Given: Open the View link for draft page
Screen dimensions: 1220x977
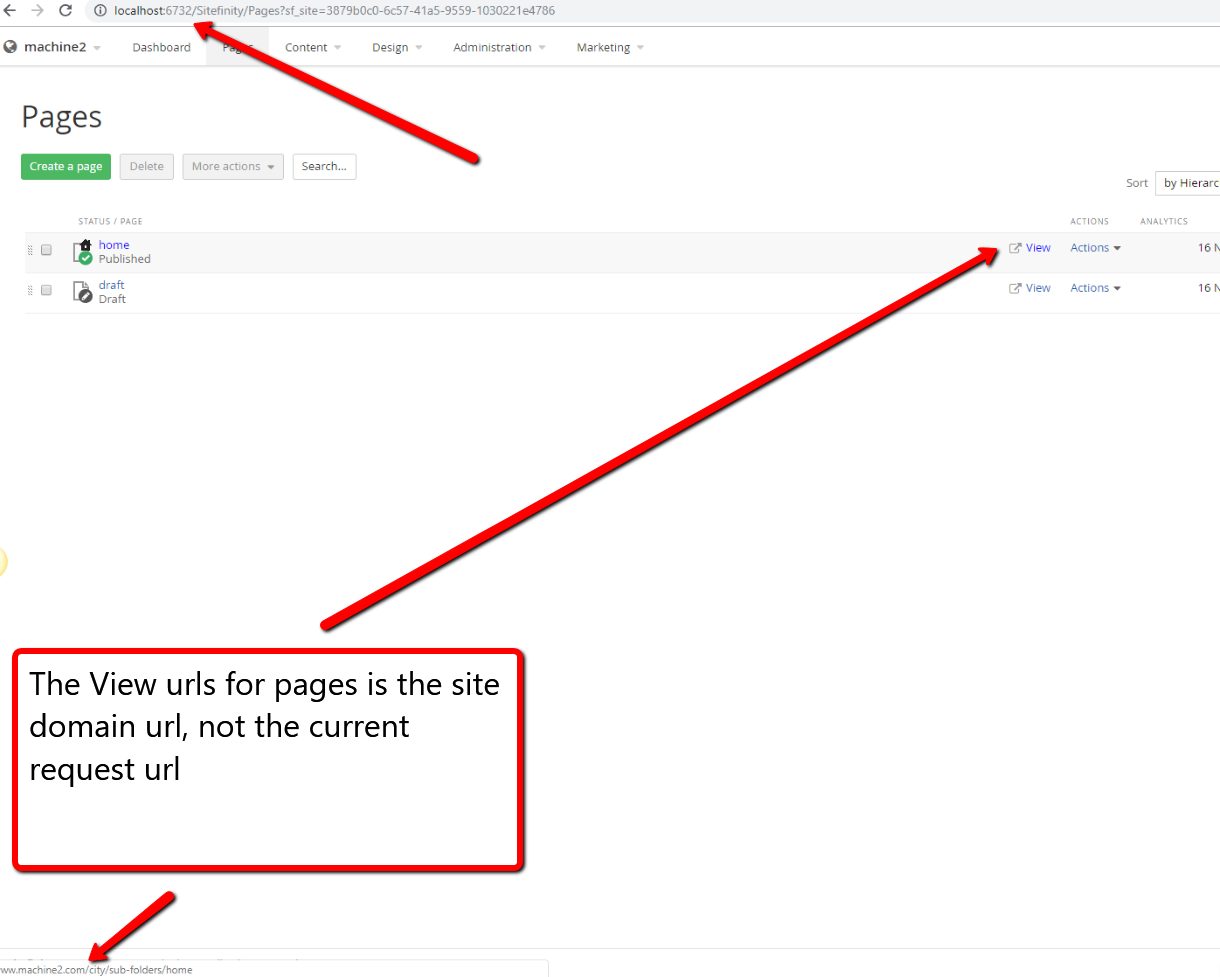Looking at the screenshot, I should (1030, 288).
